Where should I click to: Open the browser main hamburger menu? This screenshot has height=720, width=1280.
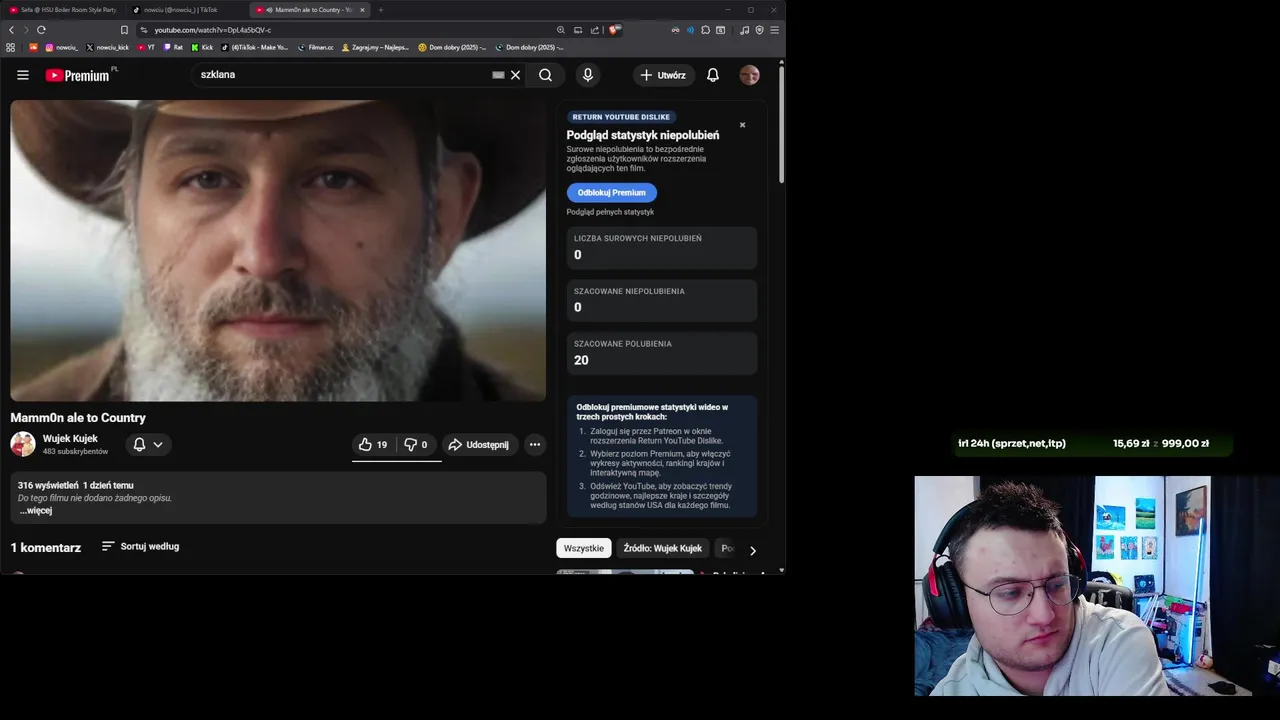click(x=775, y=30)
